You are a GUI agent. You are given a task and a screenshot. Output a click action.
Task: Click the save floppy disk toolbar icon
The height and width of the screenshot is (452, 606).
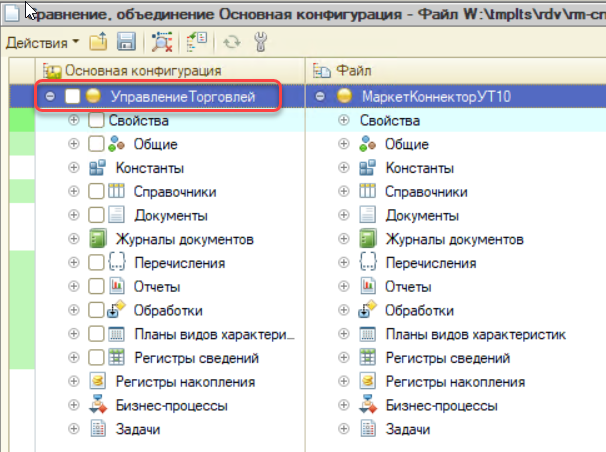coord(126,42)
